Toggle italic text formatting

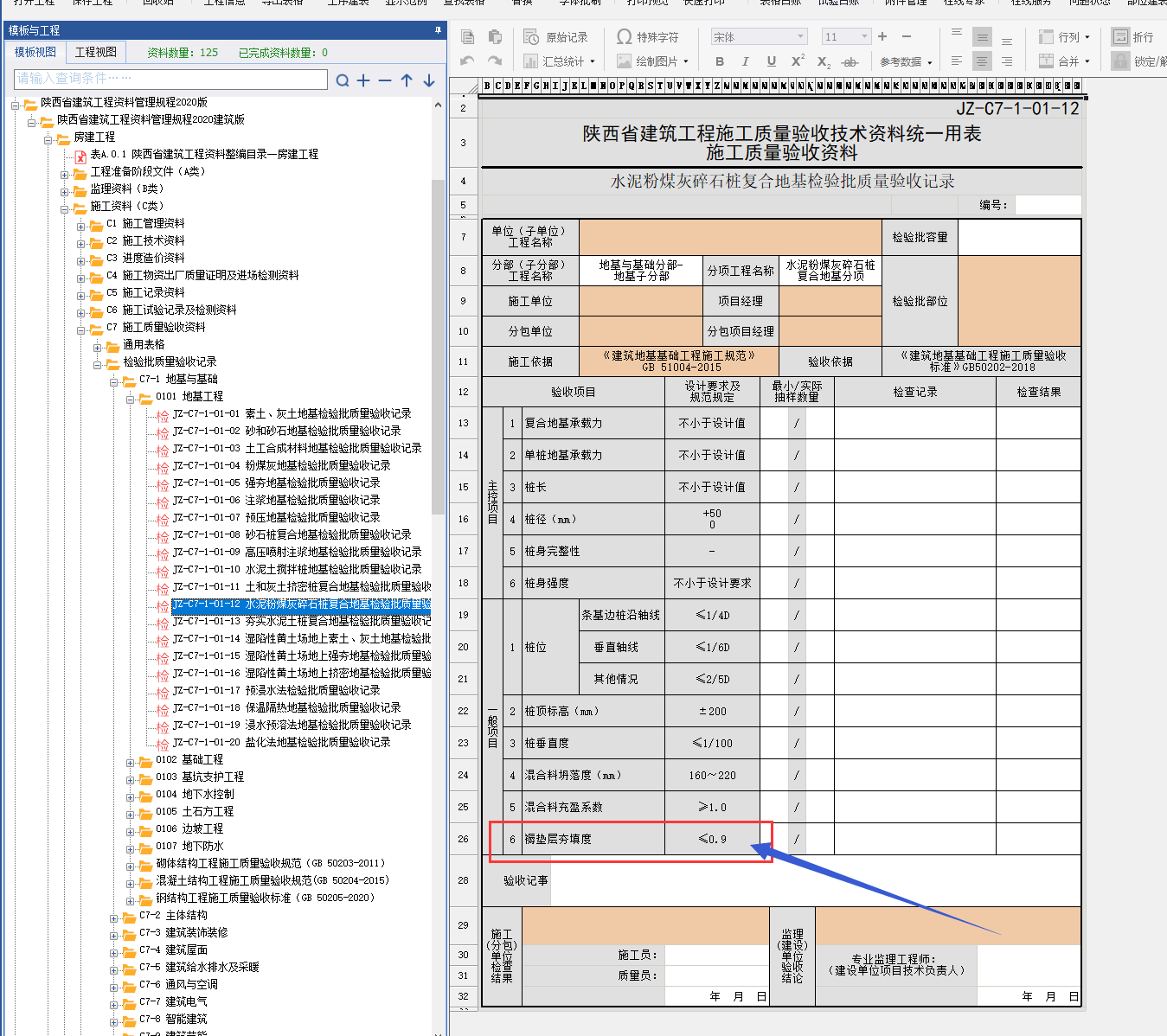coord(745,61)
